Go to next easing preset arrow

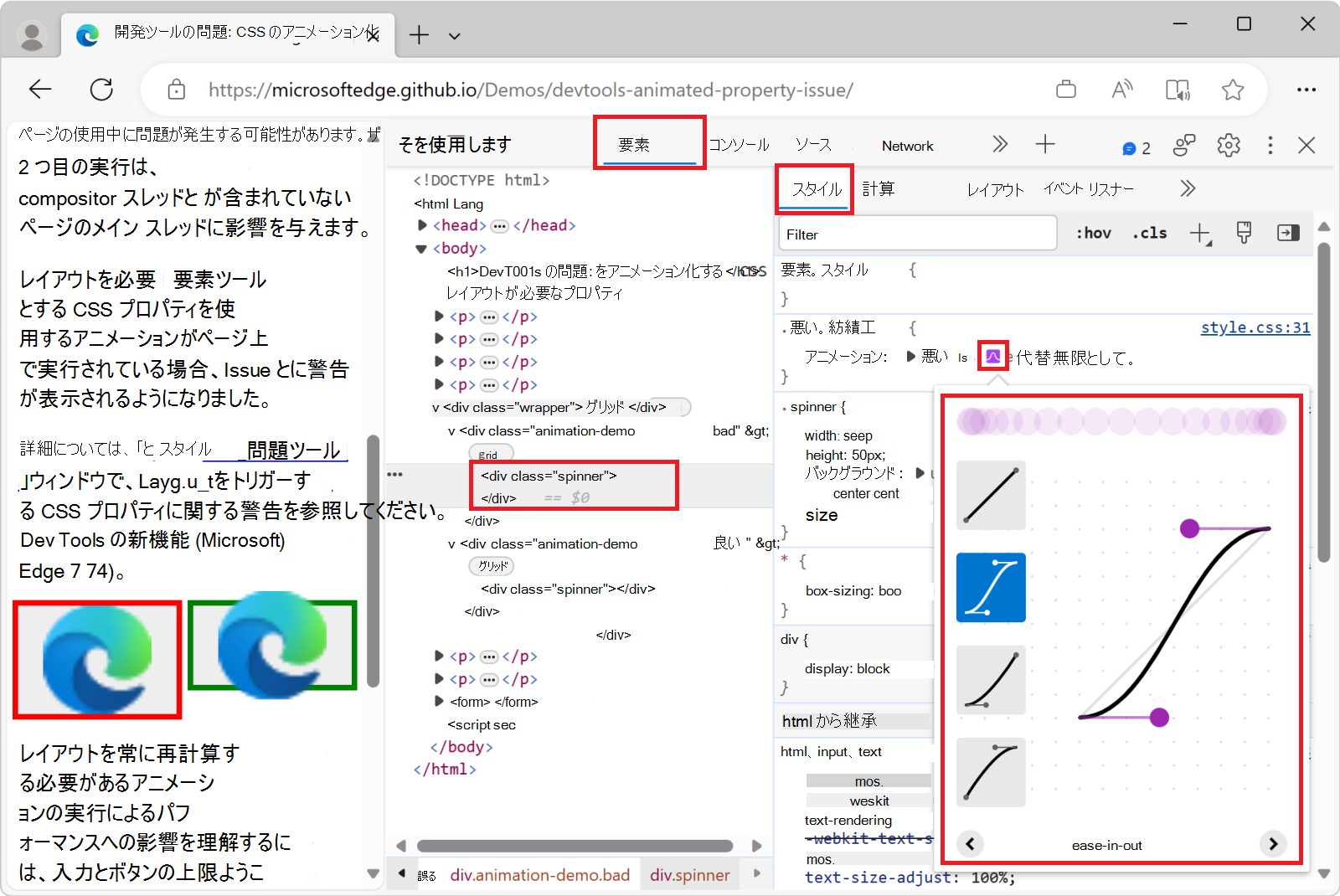1272,843
